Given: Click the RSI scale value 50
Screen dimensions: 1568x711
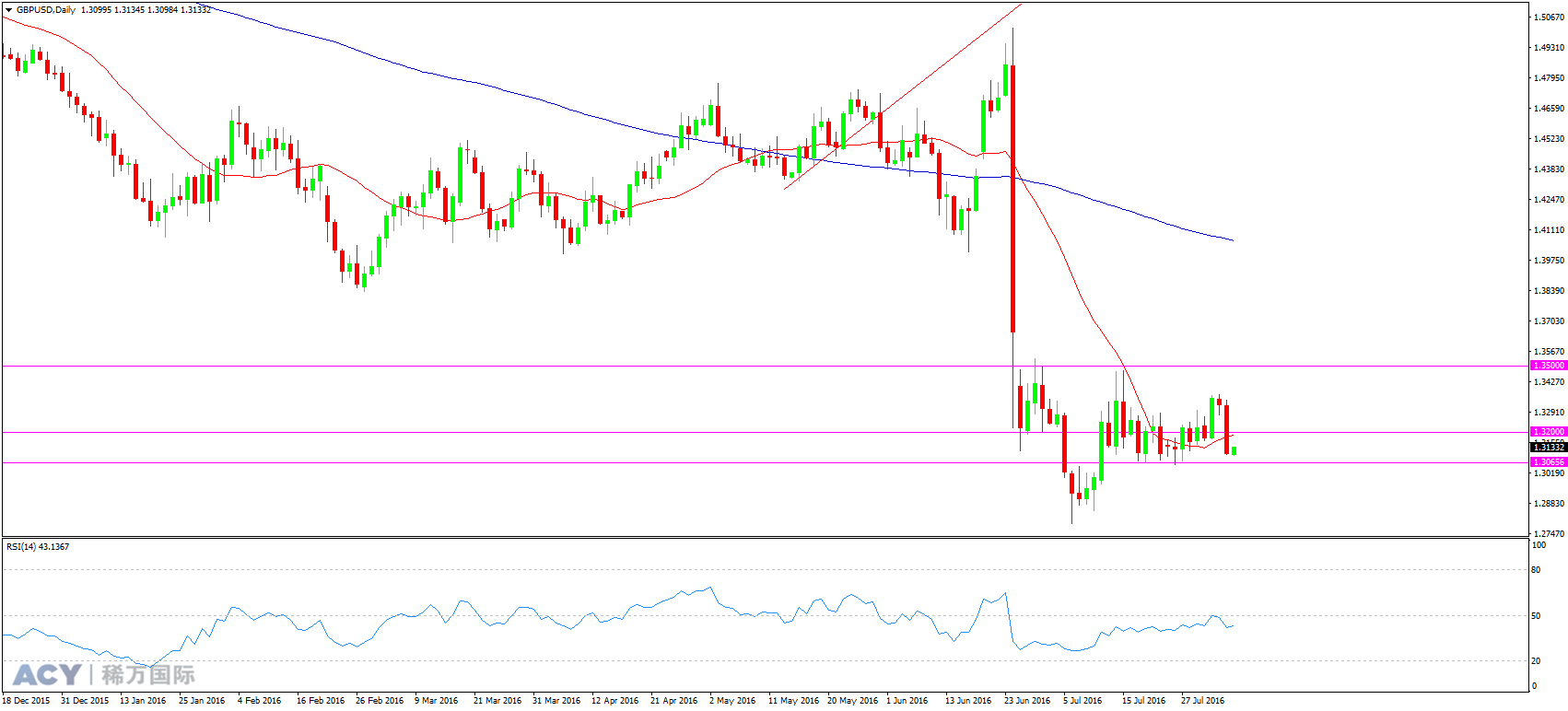Looking at the screenshot, I should click(x=1536, y=615).
